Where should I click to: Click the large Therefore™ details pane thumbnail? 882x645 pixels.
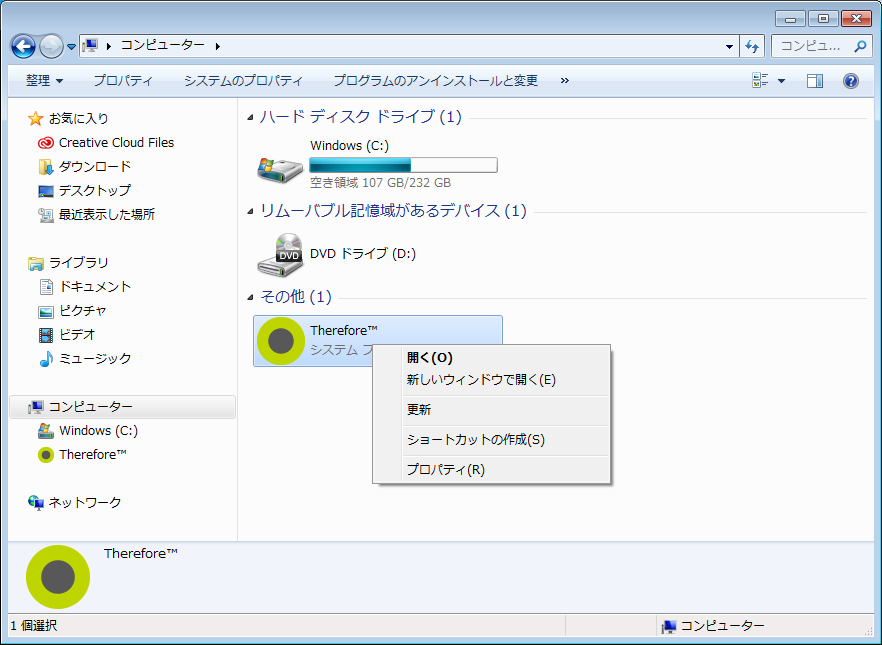[x=58, y=577]
